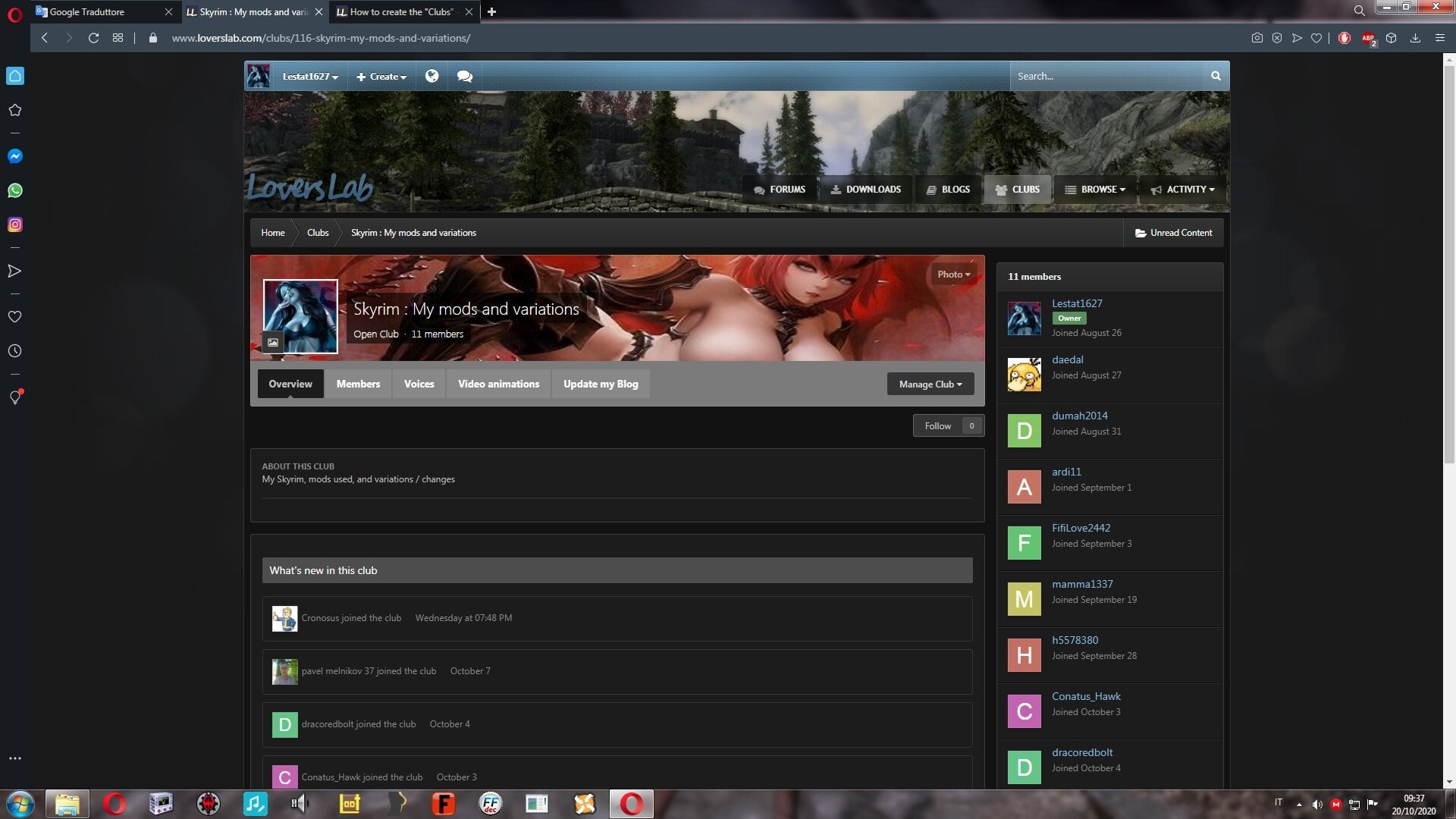
Task: Open the Voices club tab
Action: coord(419,384)
